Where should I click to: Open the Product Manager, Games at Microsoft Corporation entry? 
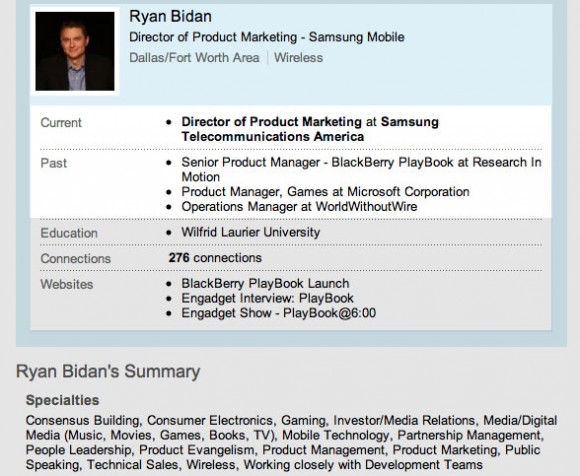pos(326,192)
